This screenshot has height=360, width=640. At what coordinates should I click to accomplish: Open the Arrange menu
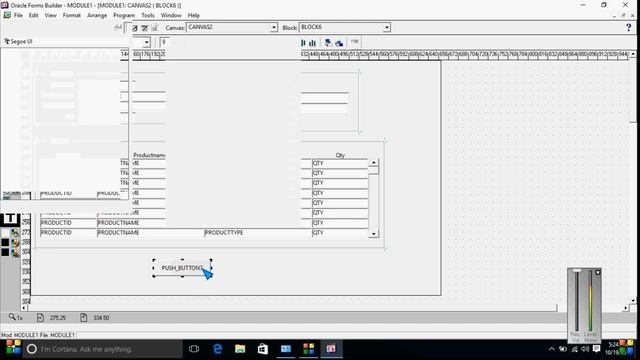coord(97,16)
